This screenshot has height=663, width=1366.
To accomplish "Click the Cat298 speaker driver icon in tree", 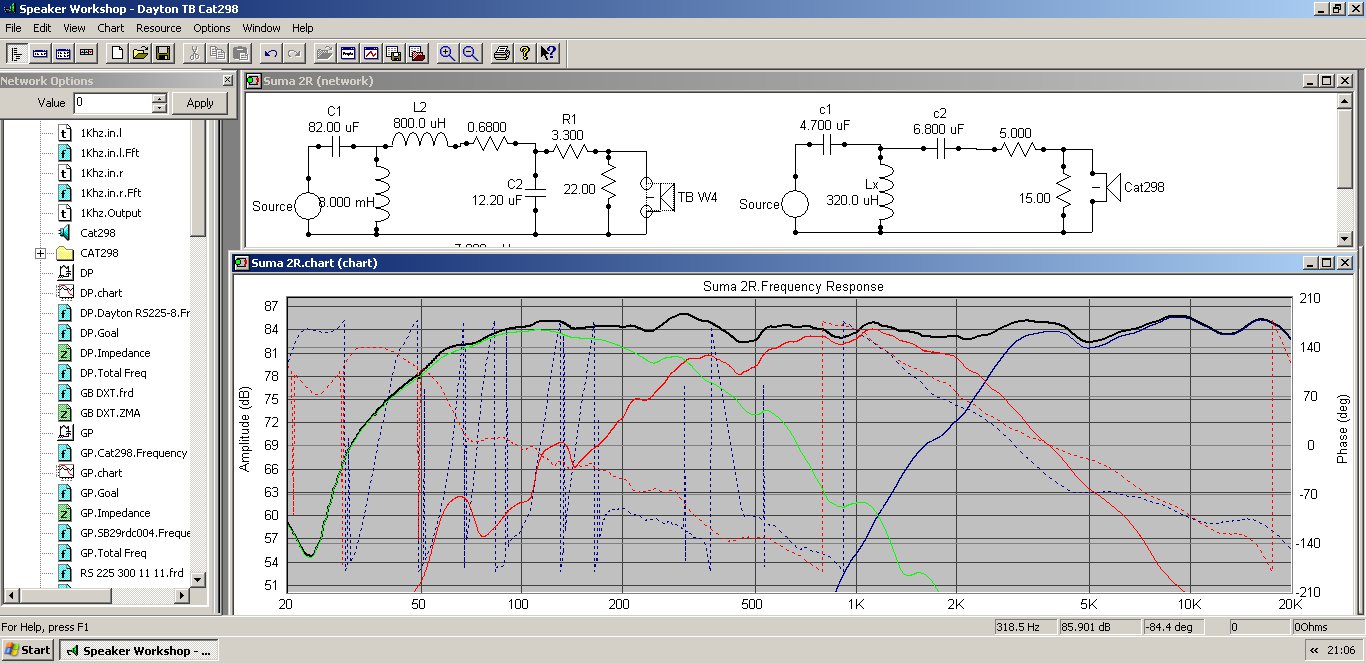I will 65,233.
